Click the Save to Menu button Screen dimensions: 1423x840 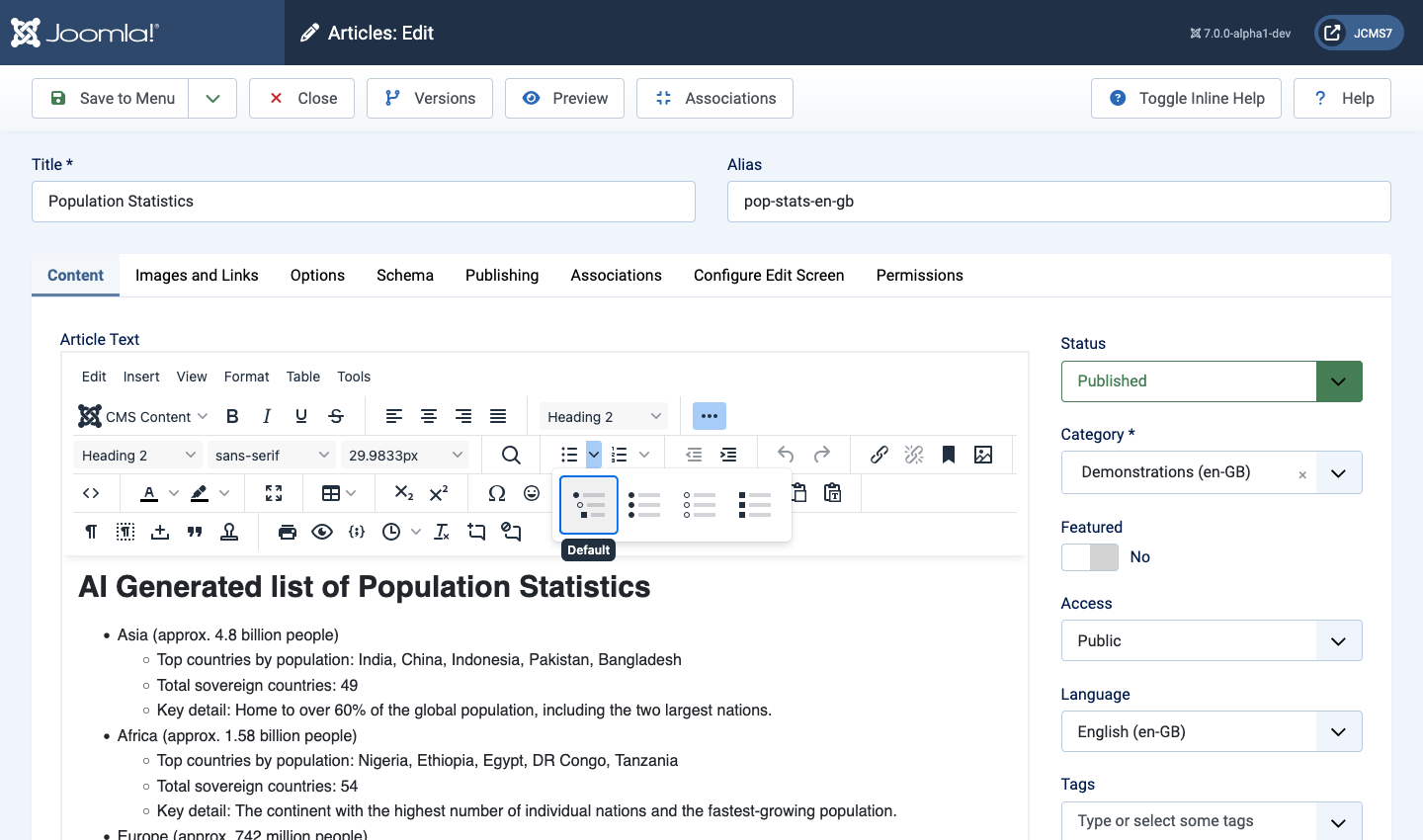point(111,99)
